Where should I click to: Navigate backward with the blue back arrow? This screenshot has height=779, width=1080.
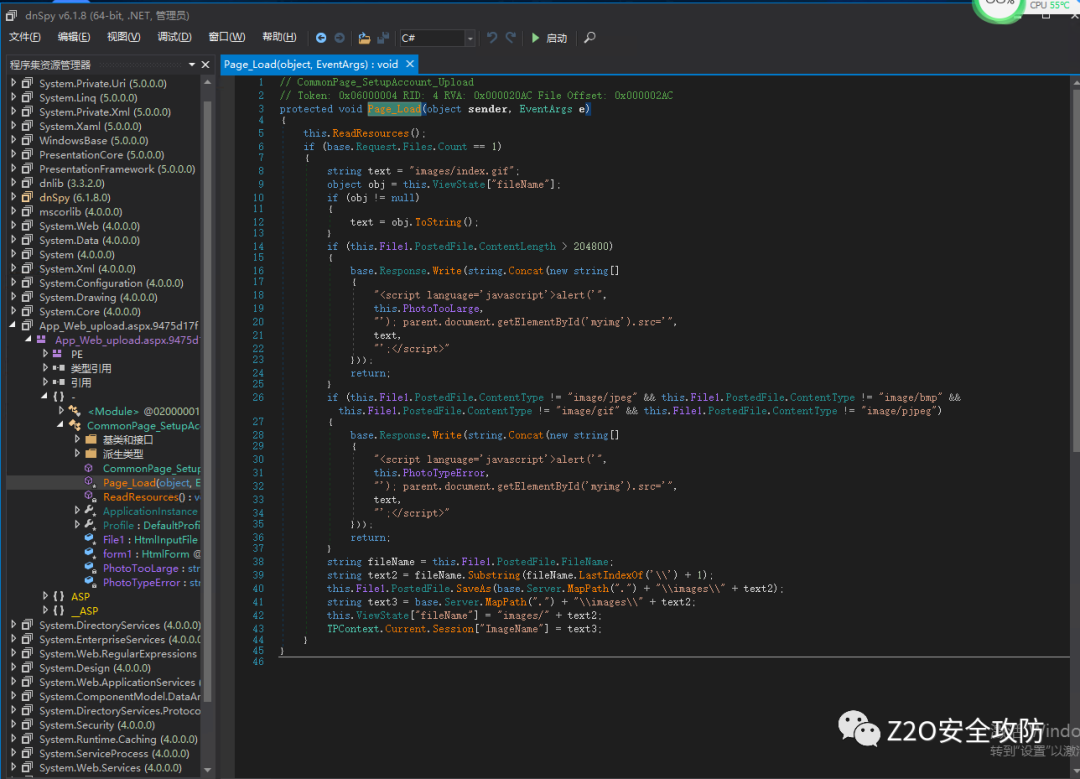321,38
